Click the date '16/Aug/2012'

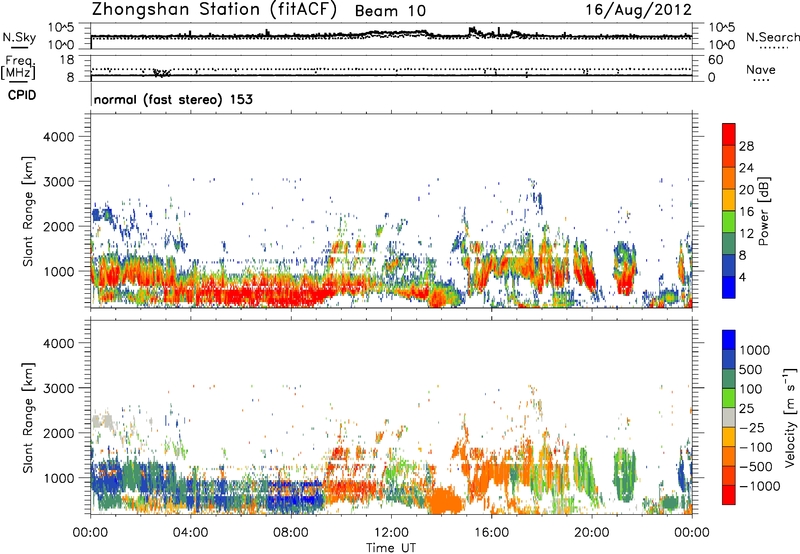(638, 10)
